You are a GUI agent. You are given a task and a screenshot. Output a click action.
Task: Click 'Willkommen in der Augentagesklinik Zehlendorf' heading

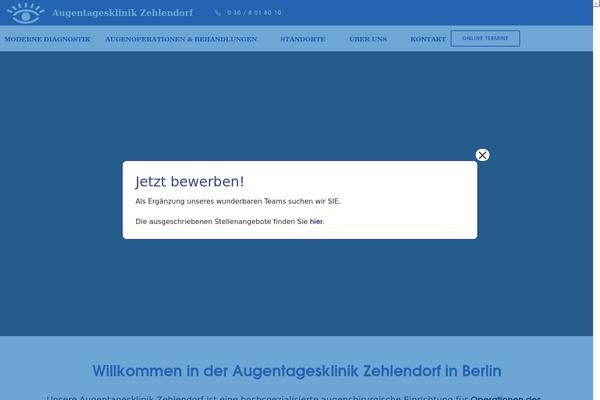tap(297, 371)
